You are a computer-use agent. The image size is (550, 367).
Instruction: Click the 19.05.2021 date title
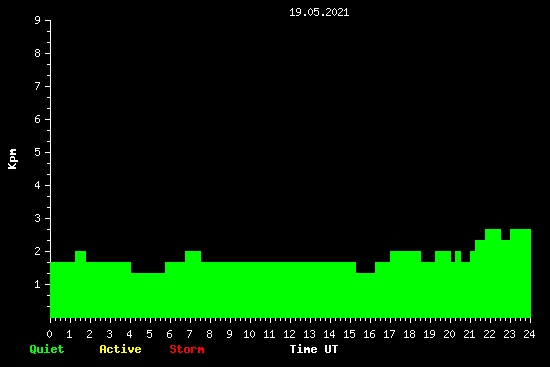point(319,12)
